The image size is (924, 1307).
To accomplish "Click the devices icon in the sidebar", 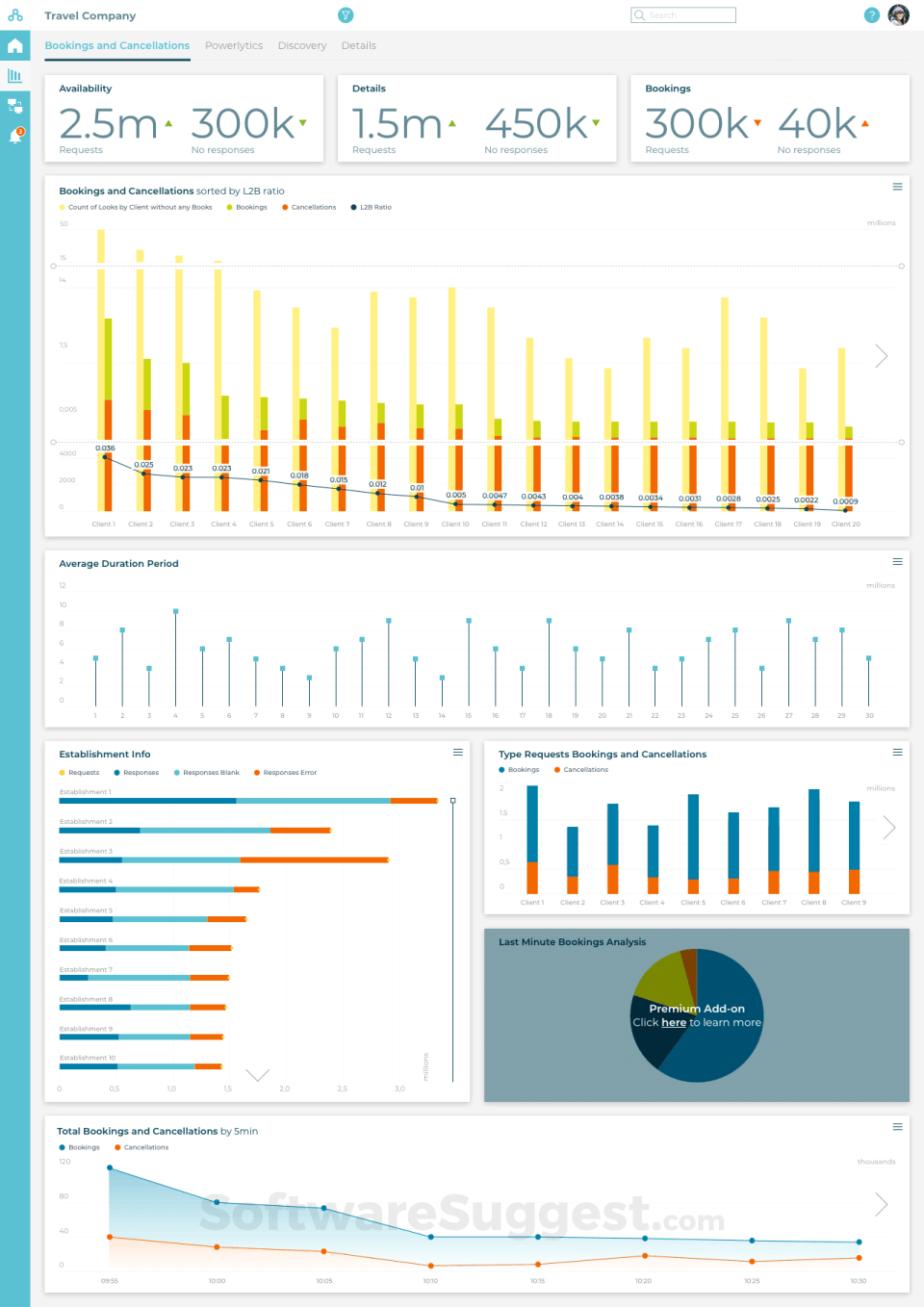I will point(14,106).
